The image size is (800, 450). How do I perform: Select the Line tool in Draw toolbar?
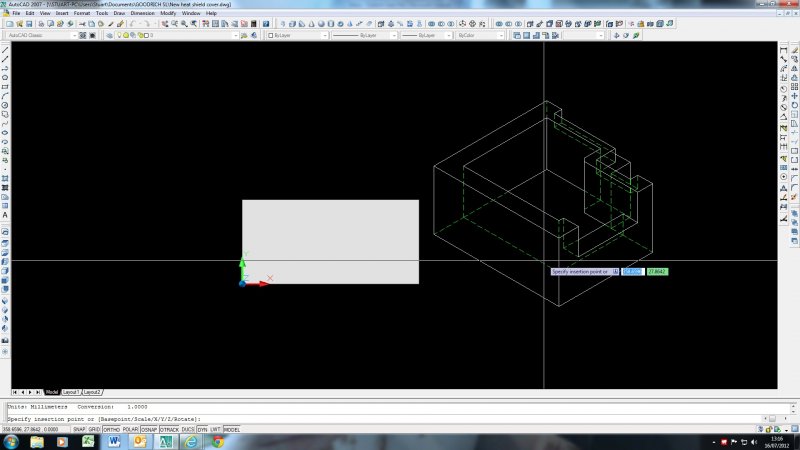(6, 50)
